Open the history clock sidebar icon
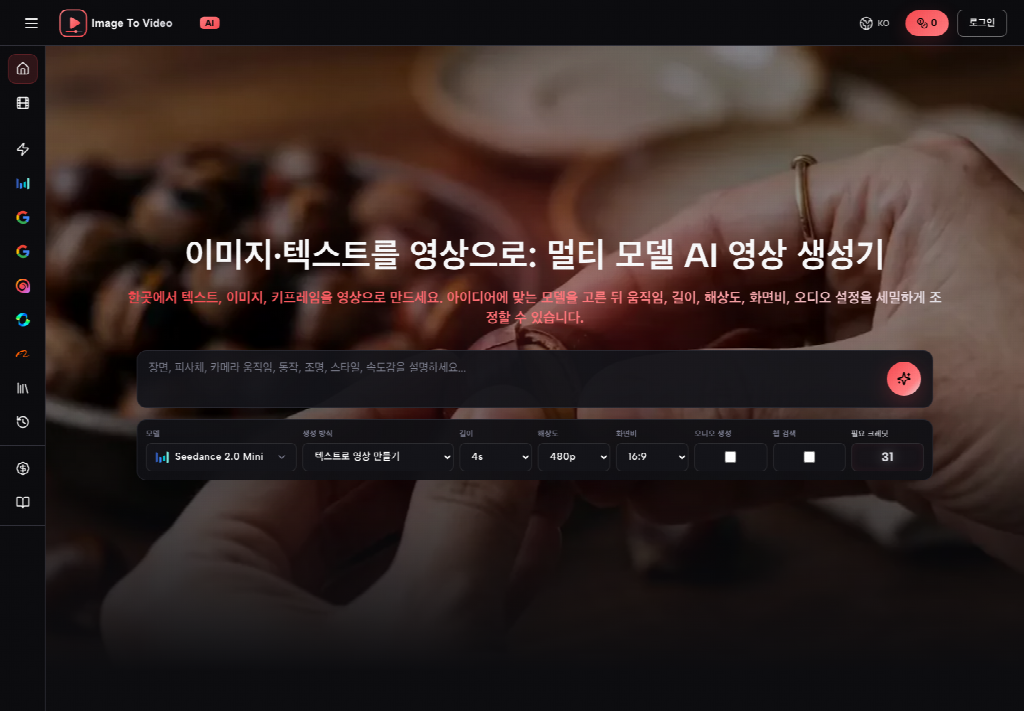The image size is (1024, 711). 23,422
